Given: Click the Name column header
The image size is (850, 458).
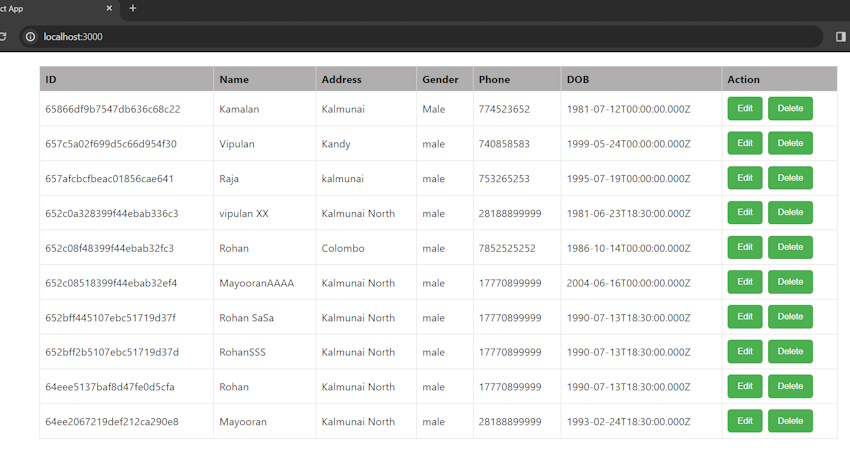Looking at the screenshot, I should pyautogui.click(x=234, y=80).
